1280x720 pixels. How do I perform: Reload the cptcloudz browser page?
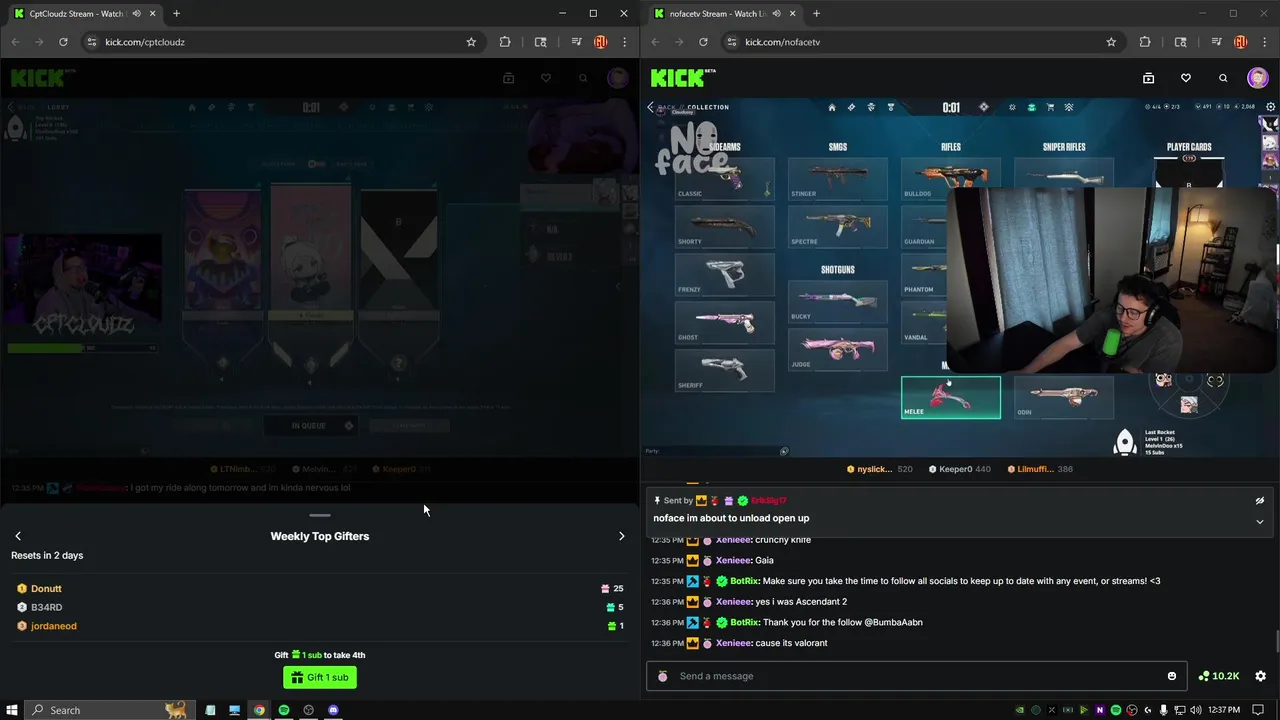(63, 42)
